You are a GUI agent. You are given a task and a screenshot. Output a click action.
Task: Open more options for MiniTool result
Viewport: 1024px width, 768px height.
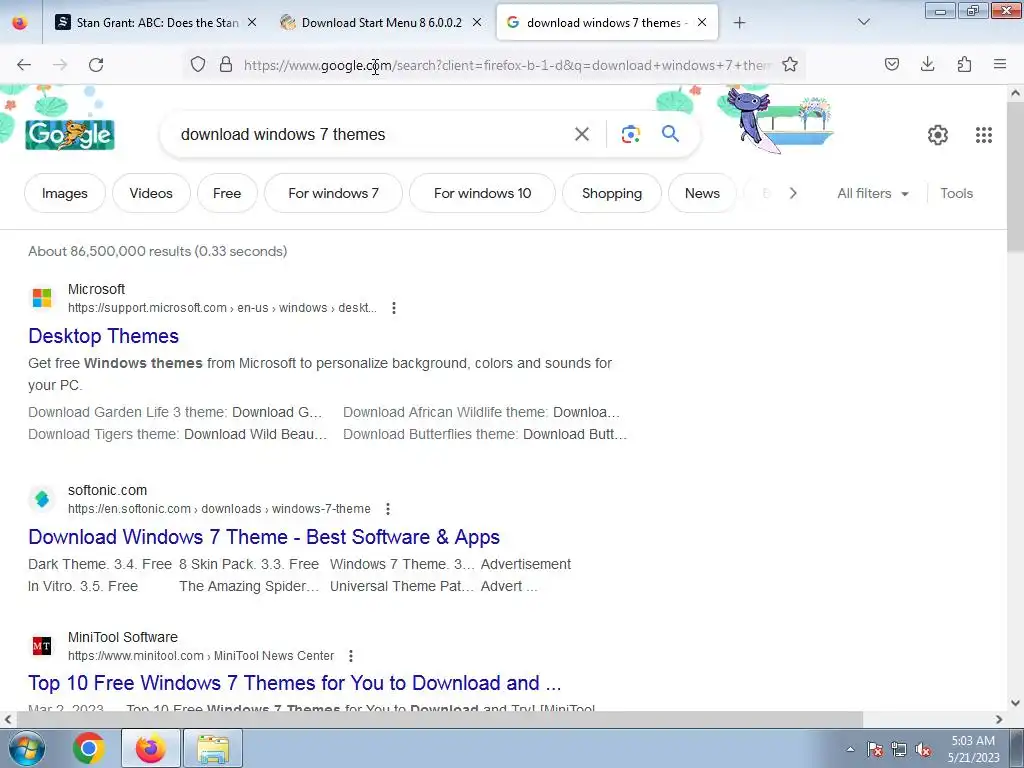[x=351, y=656]
